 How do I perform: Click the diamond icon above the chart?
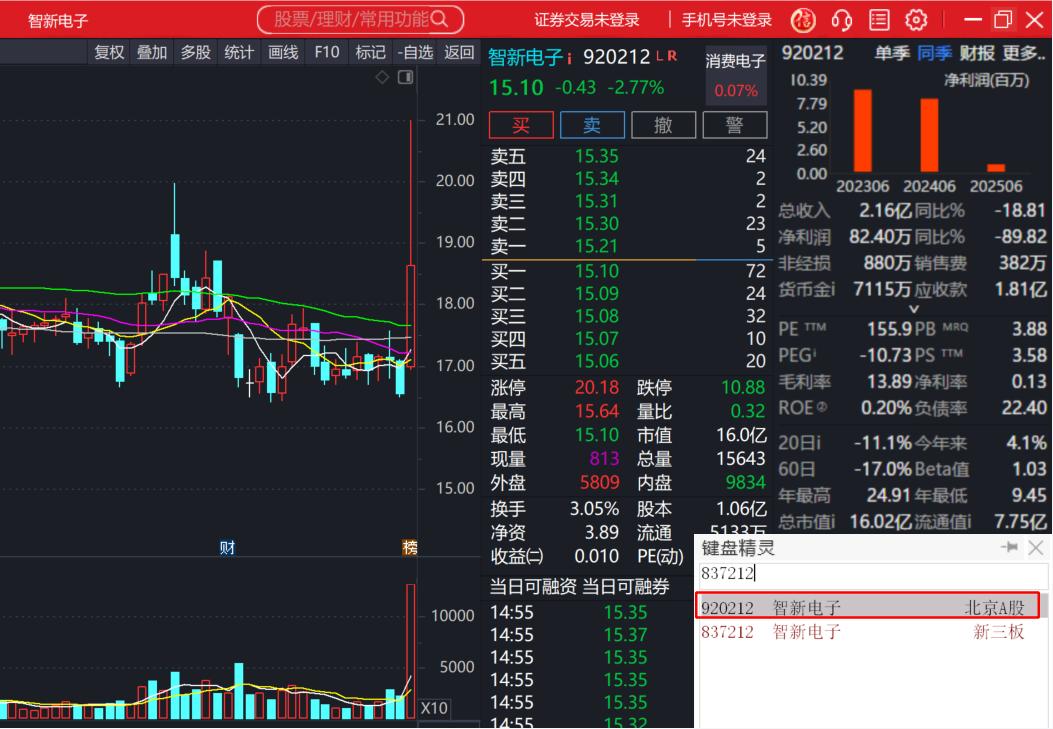(382, 77)
